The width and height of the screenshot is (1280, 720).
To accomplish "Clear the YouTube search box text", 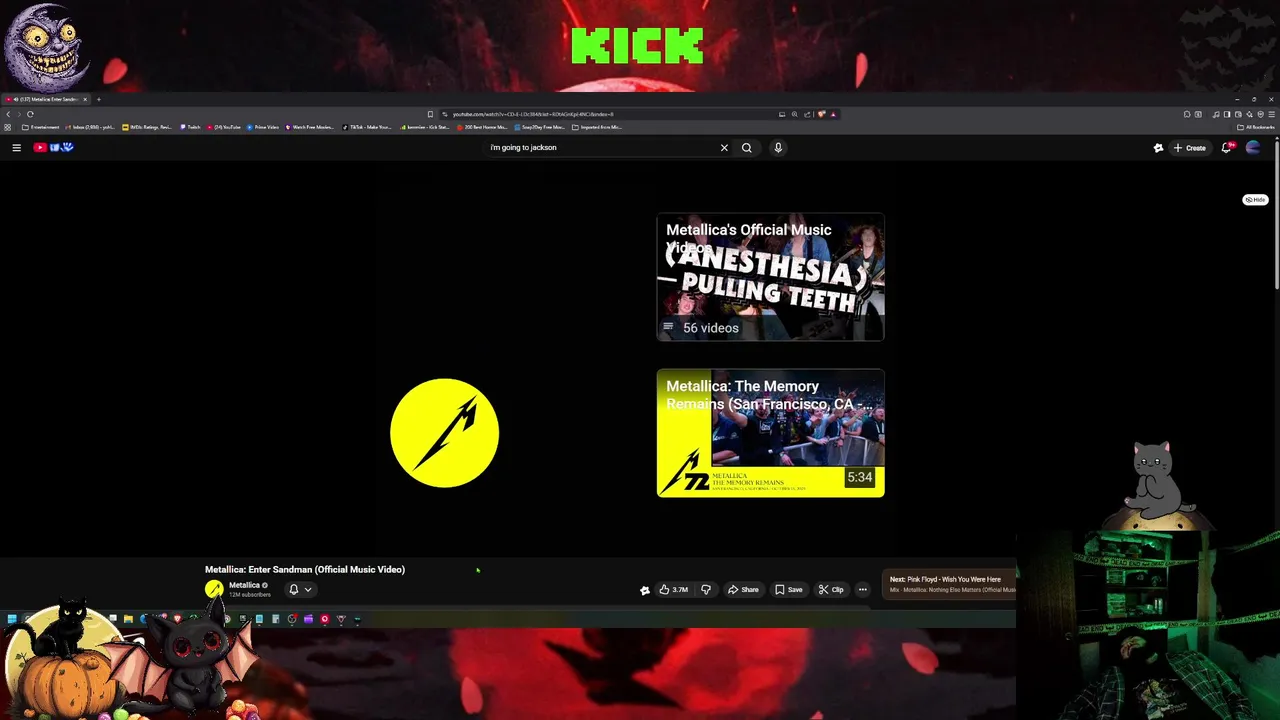I will click(x=724, y=147).
